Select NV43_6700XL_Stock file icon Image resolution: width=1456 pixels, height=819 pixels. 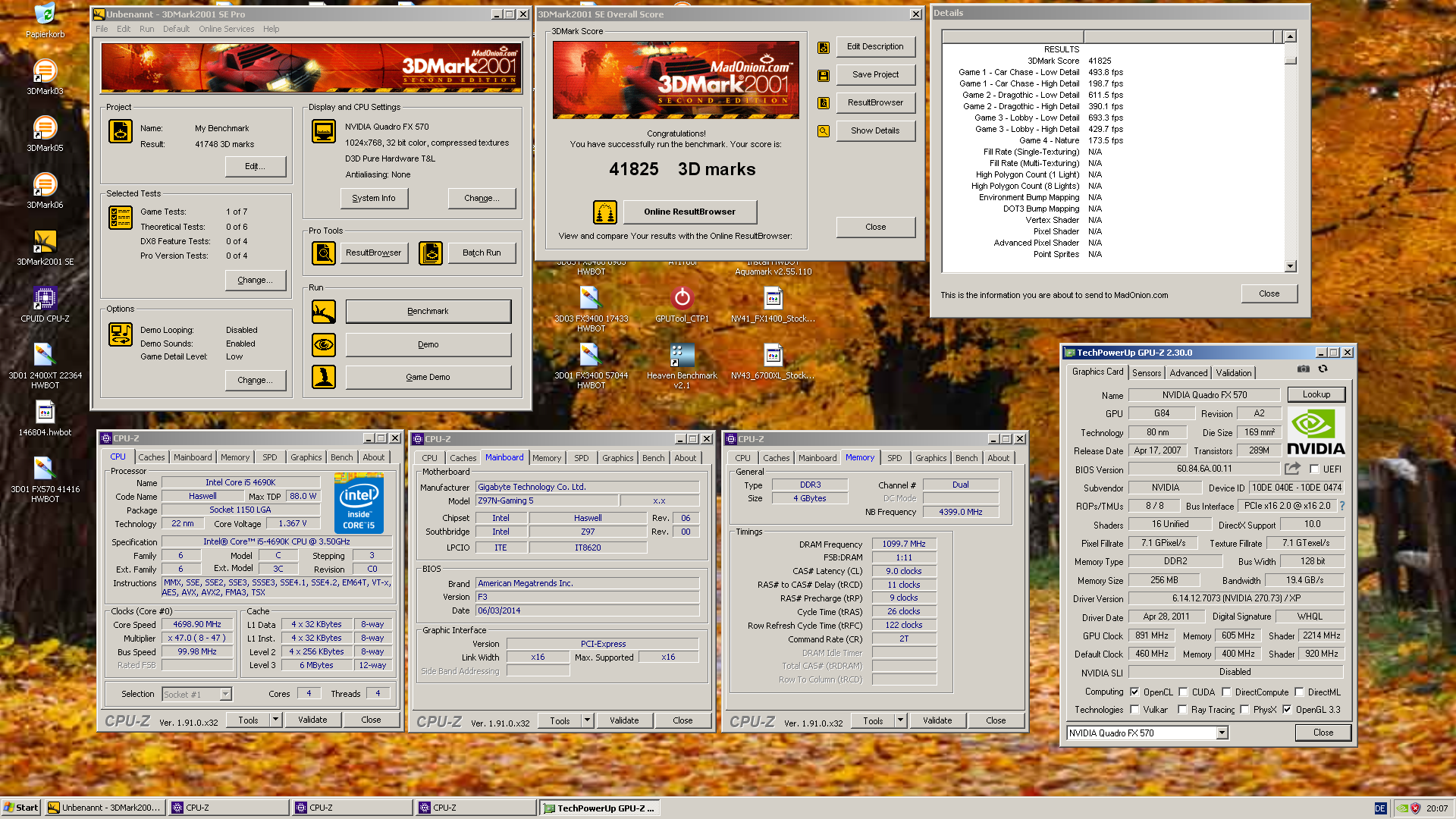773,361
